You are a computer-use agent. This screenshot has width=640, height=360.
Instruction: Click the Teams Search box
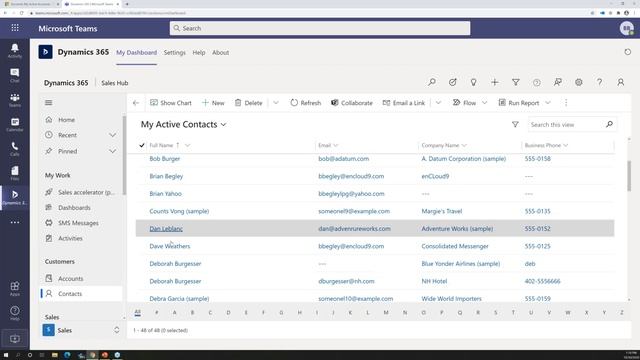pyautogui.click(x=320, y=28)
